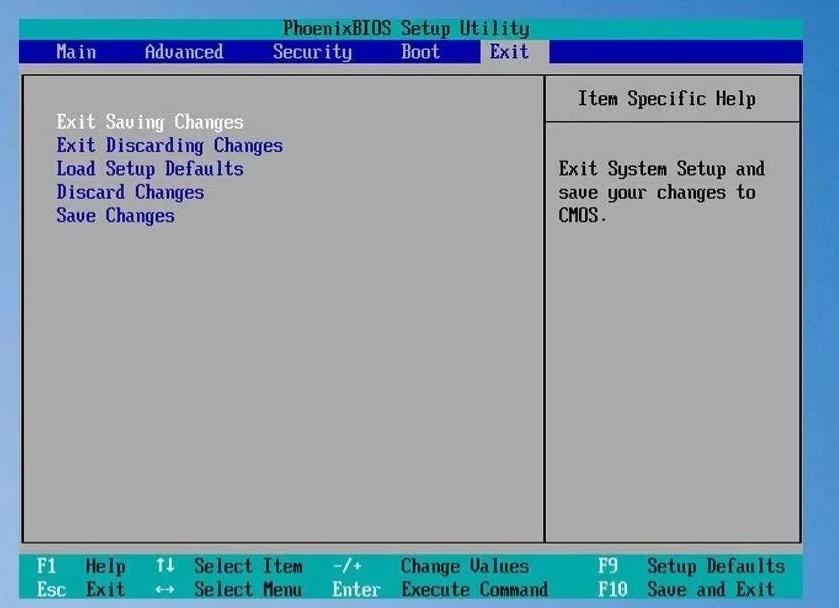Click the up-down arrows Select Item legend
Image resolution: width=839 pixels, height=608 pixels.
pos(230,566)
